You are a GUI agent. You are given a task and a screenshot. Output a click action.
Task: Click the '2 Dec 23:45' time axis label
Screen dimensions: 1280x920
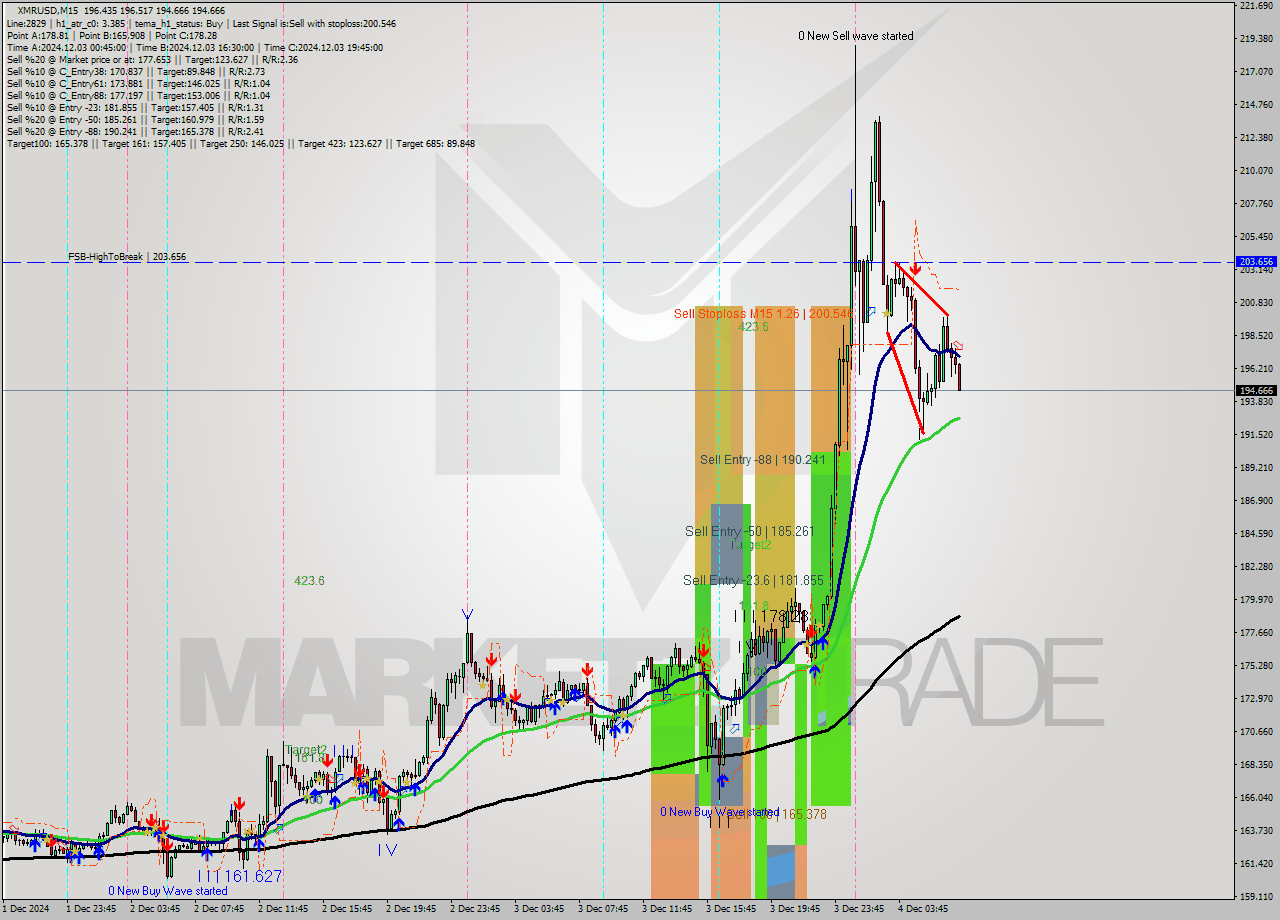[x=475, y=910]
